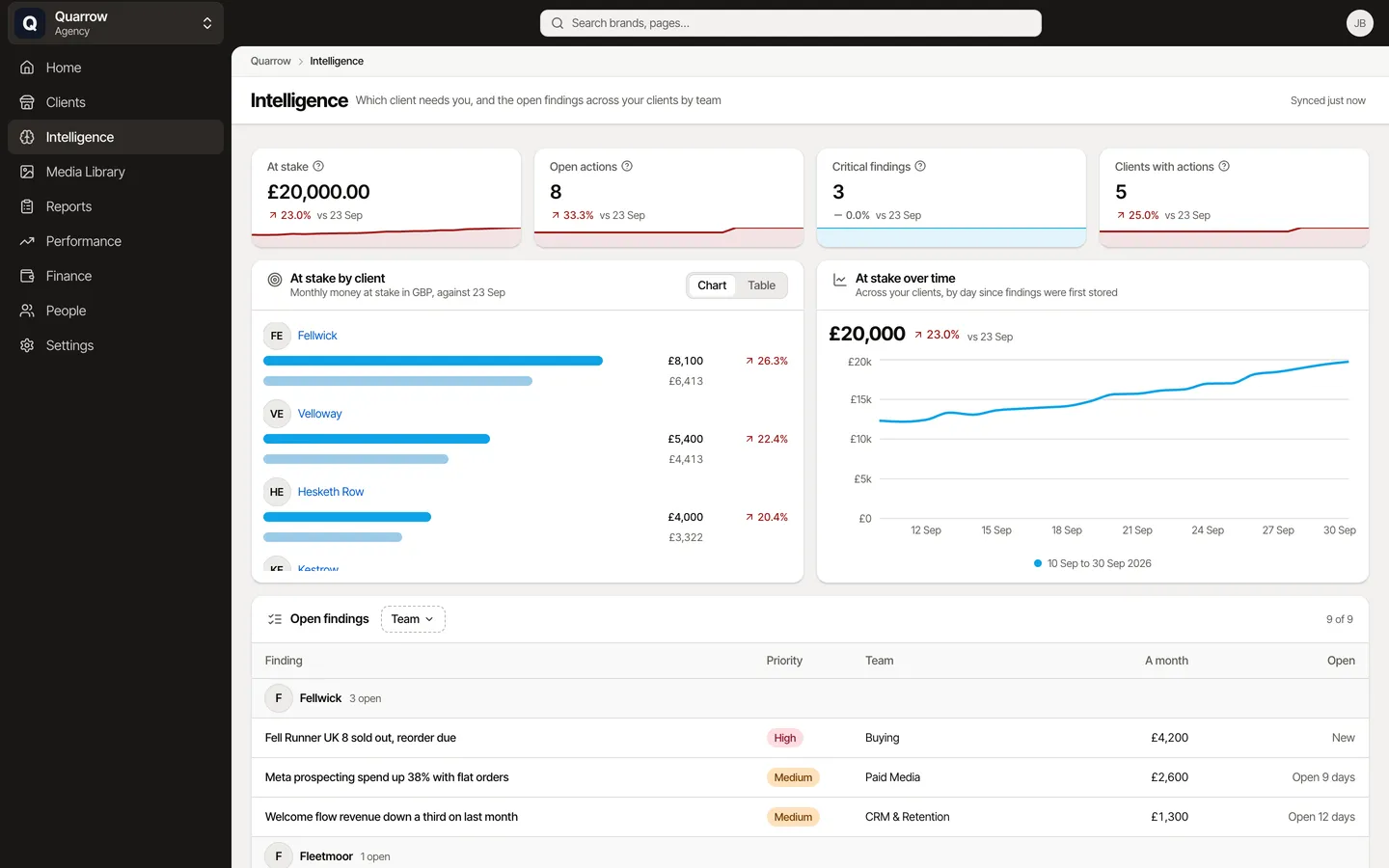Click the Home icon in sidebar

(27, 68)
